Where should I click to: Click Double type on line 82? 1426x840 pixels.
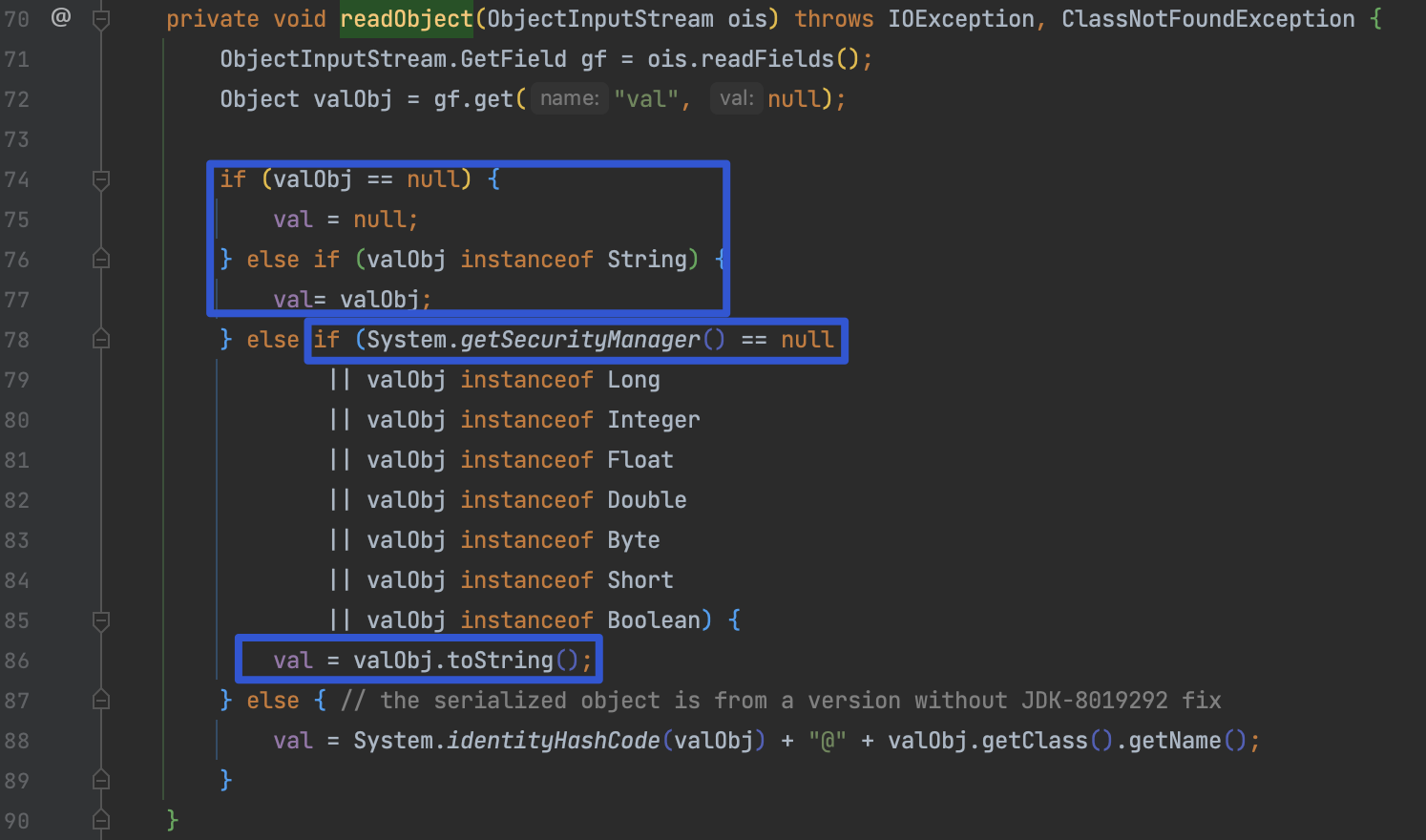click(x=647, y=500)
